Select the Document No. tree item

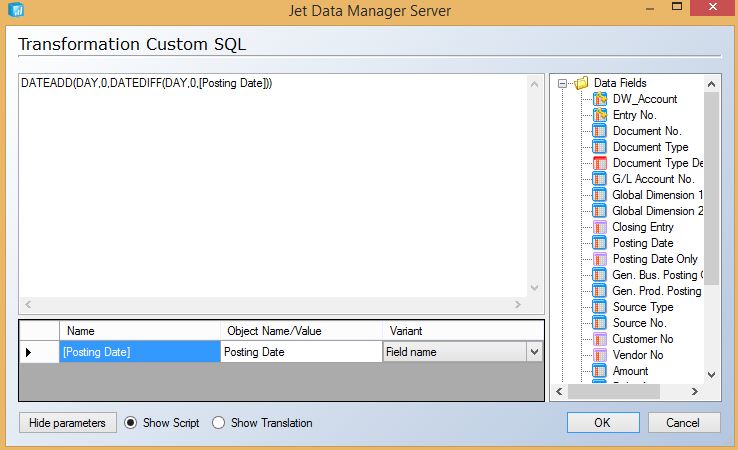click(x=647, y=131)
